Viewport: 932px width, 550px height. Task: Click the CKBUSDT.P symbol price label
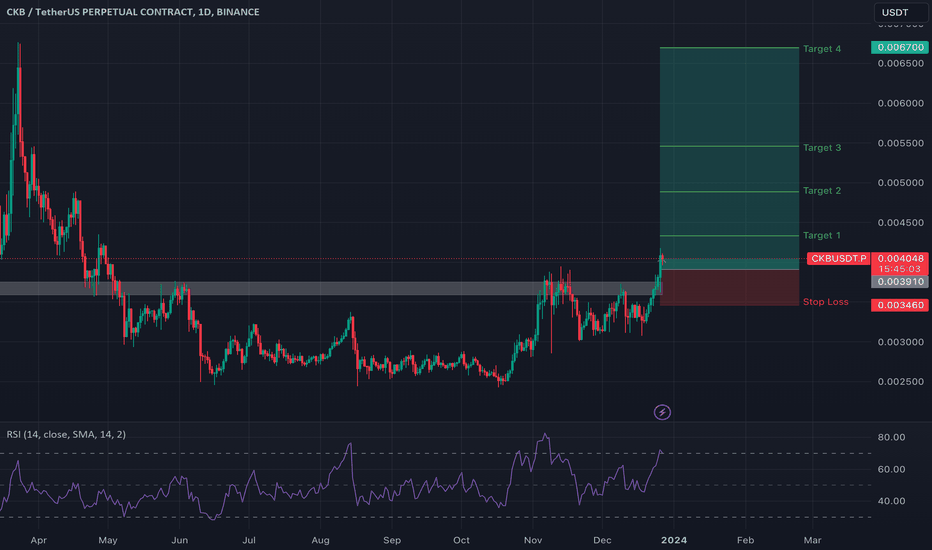click(839, 259)
